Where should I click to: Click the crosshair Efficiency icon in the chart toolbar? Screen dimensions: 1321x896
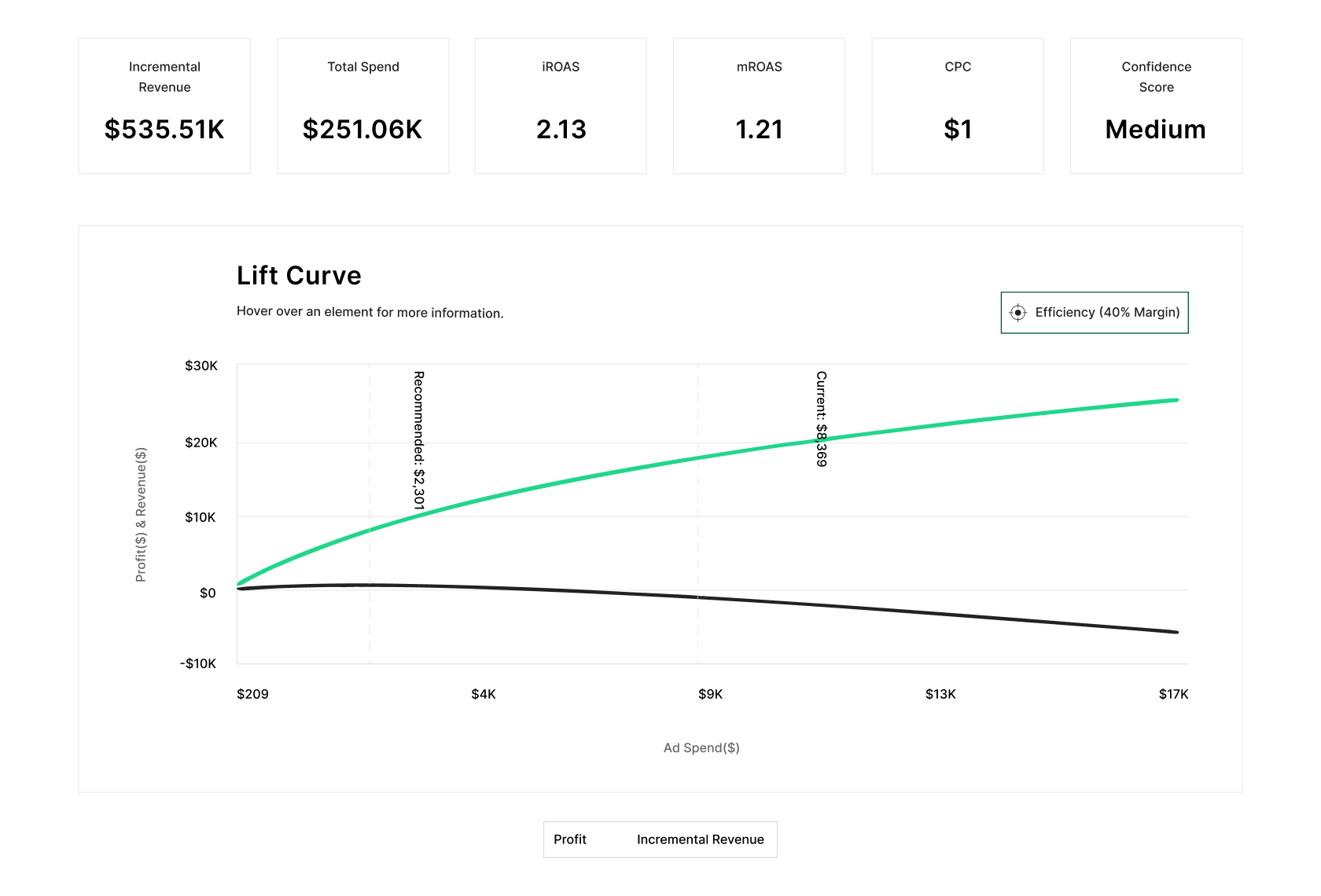[x=1018, y=312]
